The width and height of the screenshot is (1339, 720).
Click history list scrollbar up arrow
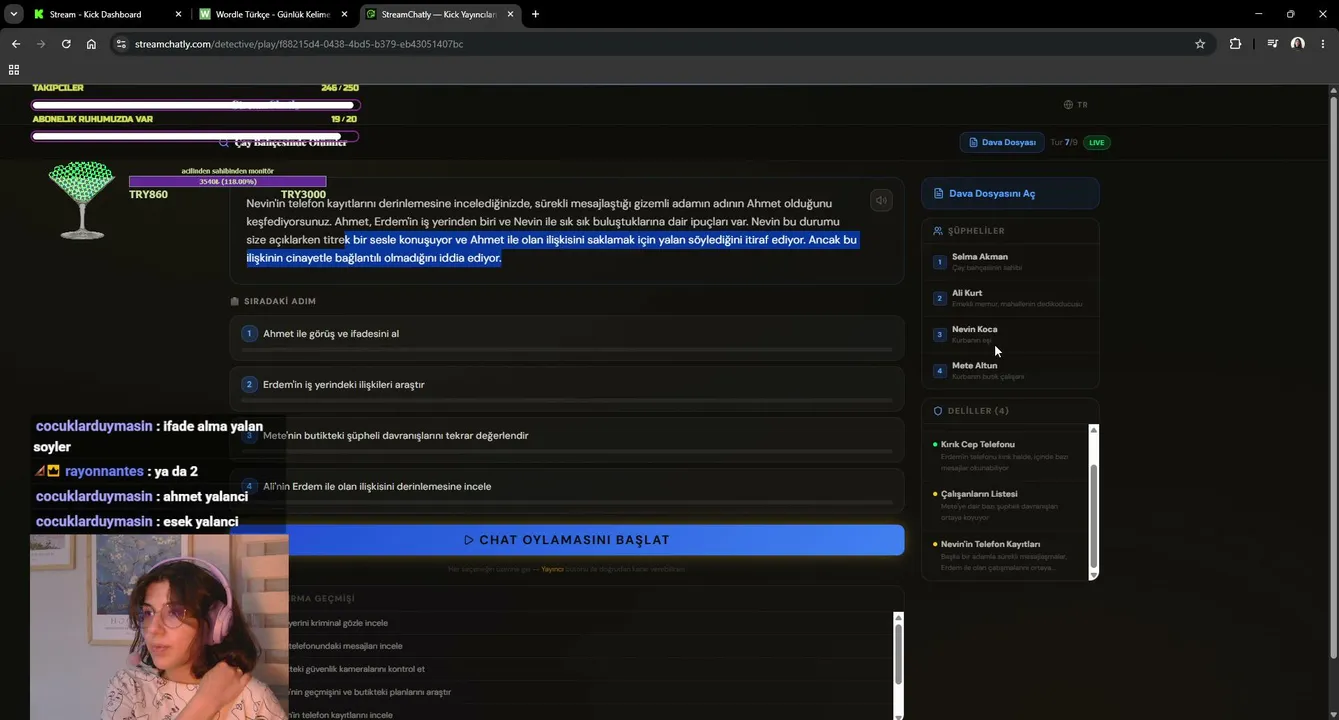898,617
